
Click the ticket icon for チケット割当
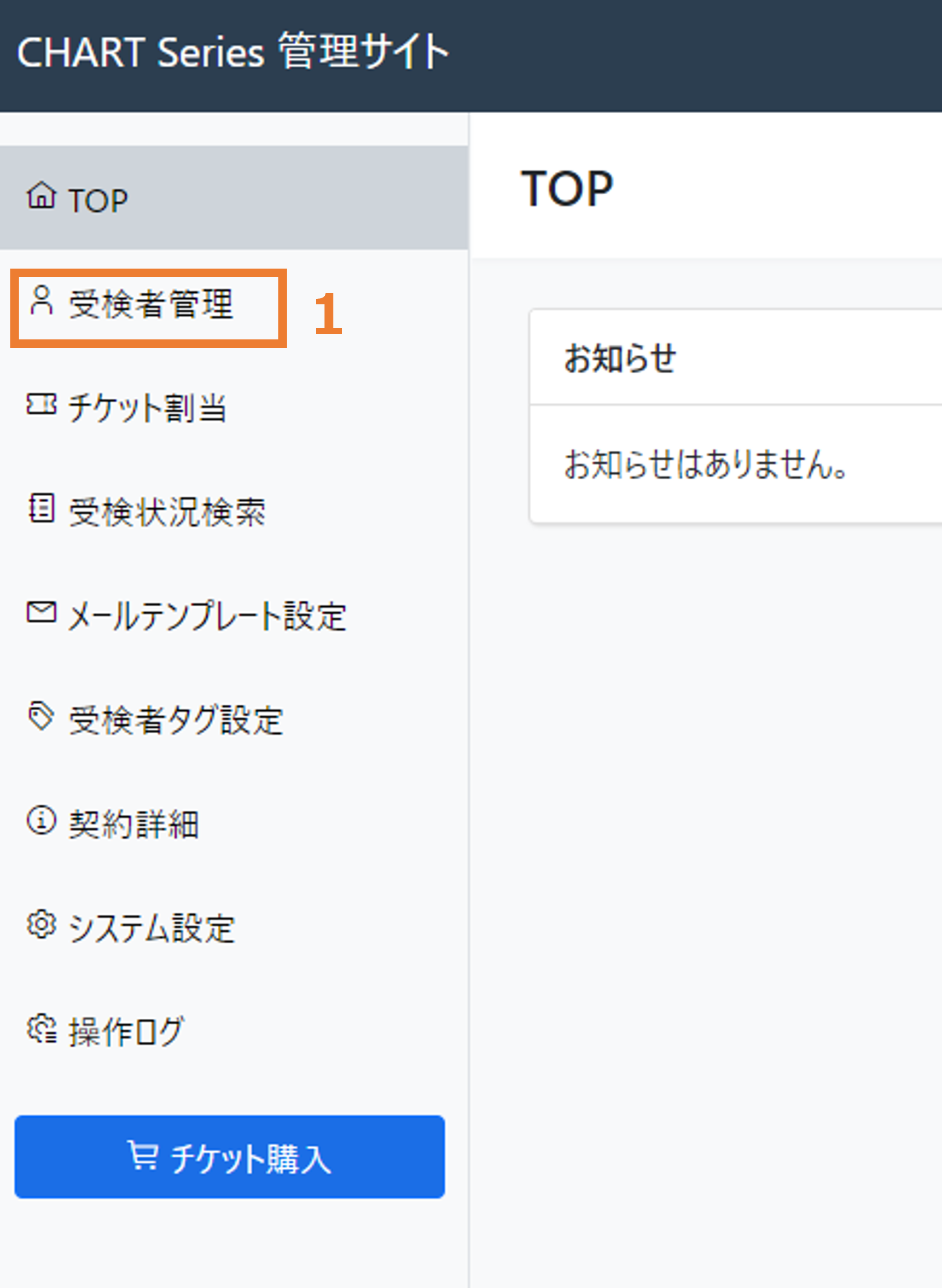[x=41, y=404]
